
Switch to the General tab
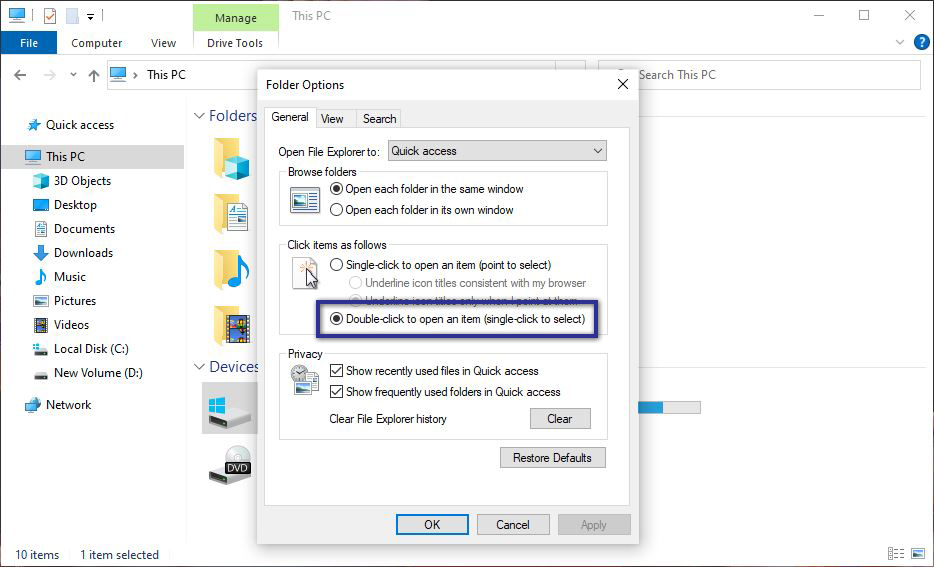pyautogui.click(x=290, y=117)
